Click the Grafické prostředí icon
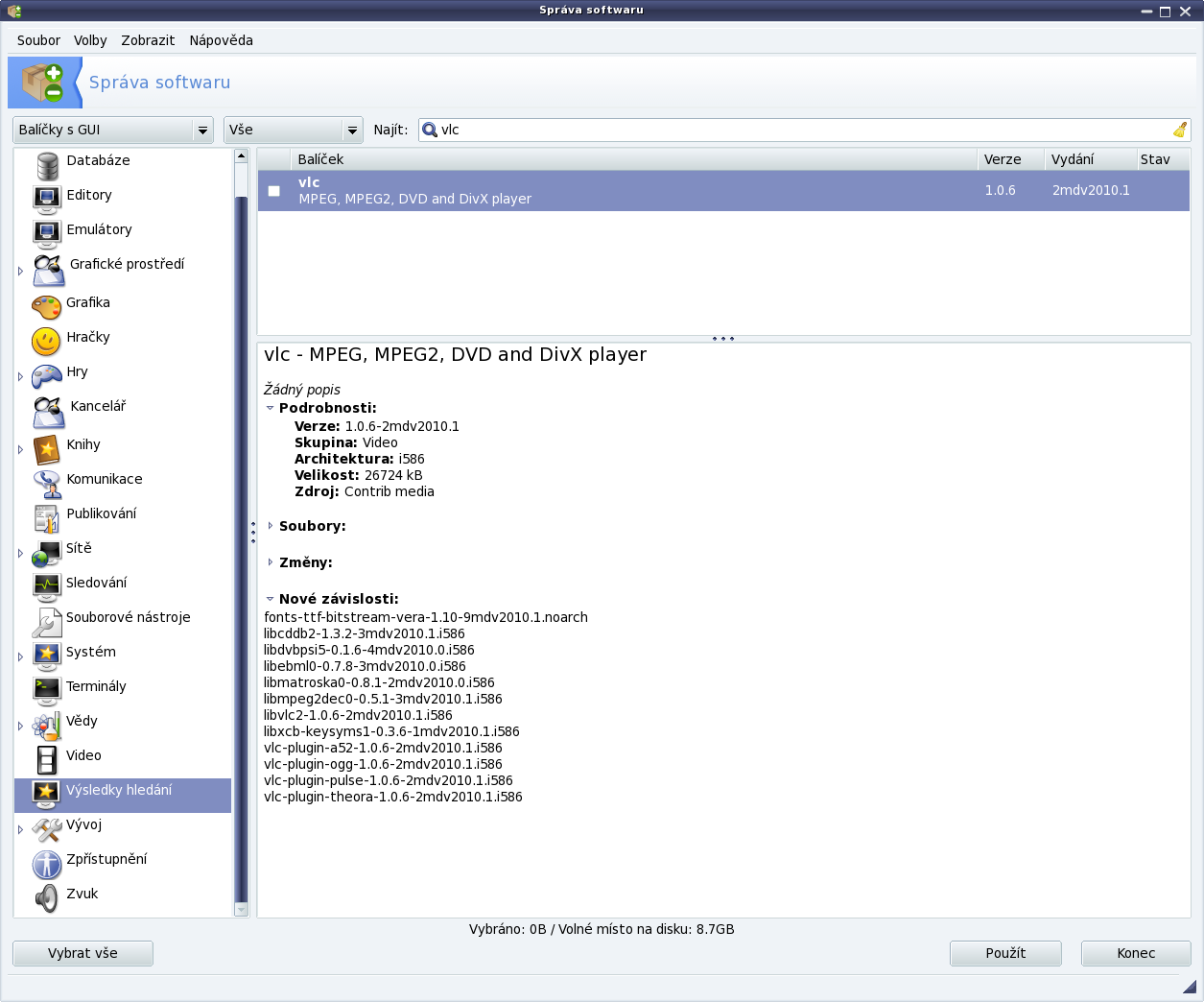This screenshot has width=1204, height=1002. 48,271
